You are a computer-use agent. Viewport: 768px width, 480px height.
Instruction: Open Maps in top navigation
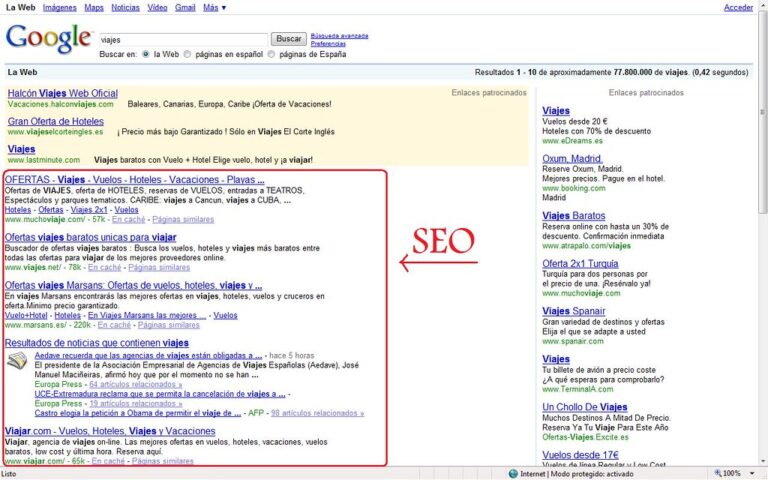94,8
